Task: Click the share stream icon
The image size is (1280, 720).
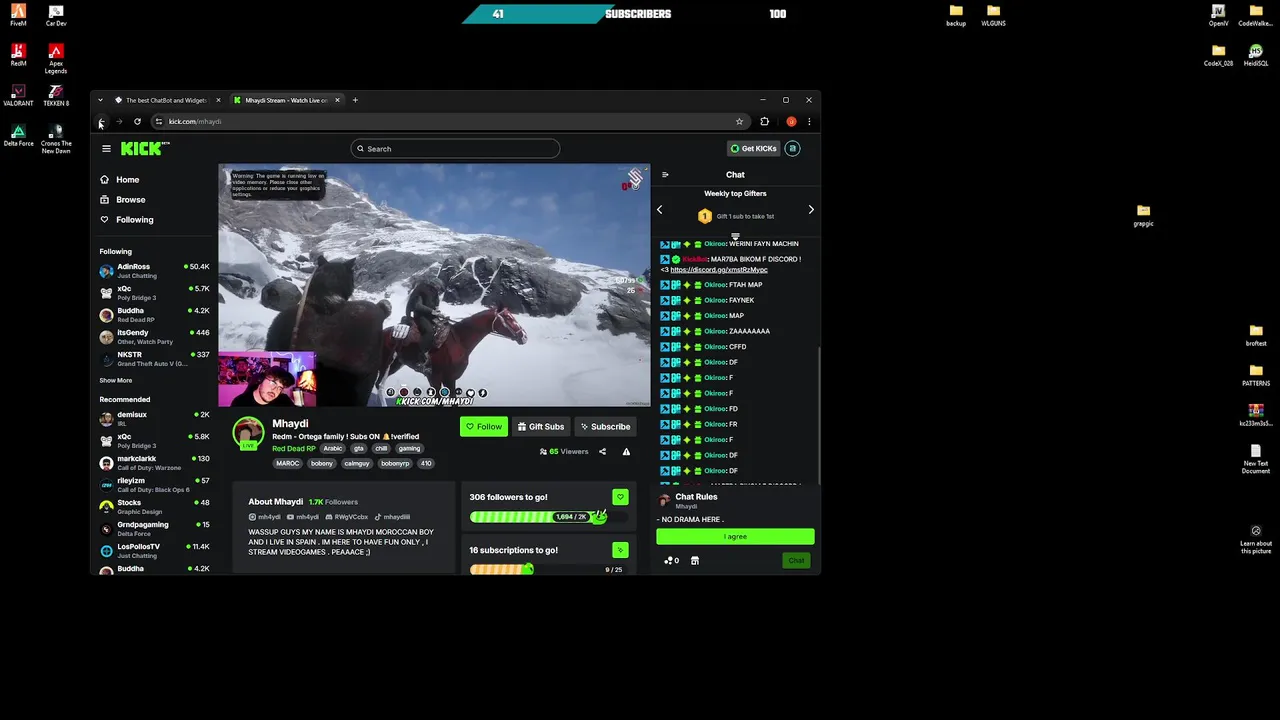Action: 602,452
